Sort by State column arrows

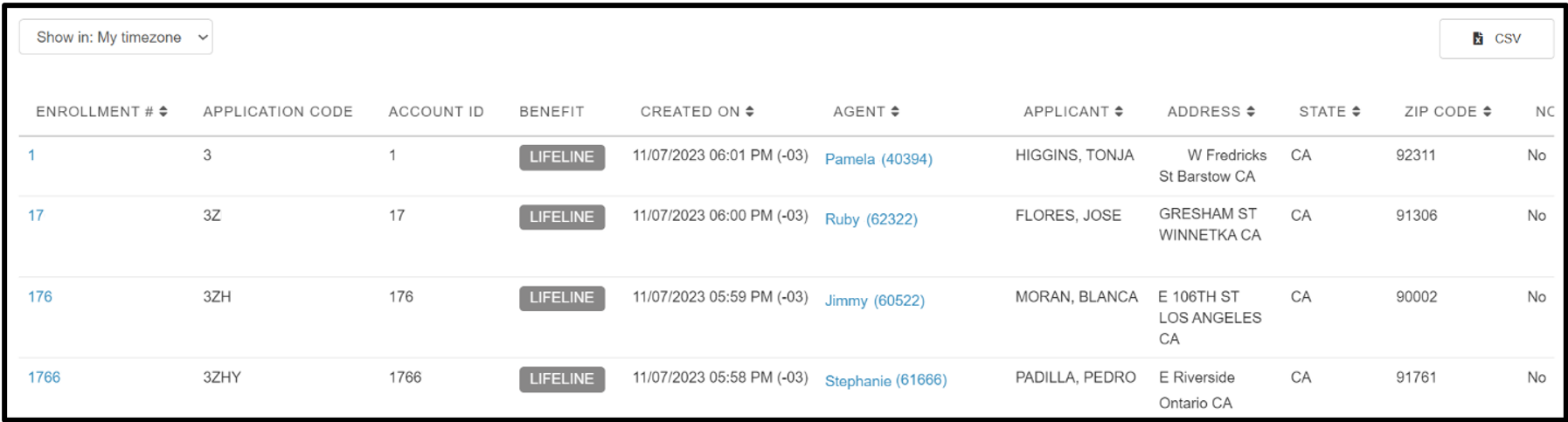pyautogui.click(x=1356, y=112)
